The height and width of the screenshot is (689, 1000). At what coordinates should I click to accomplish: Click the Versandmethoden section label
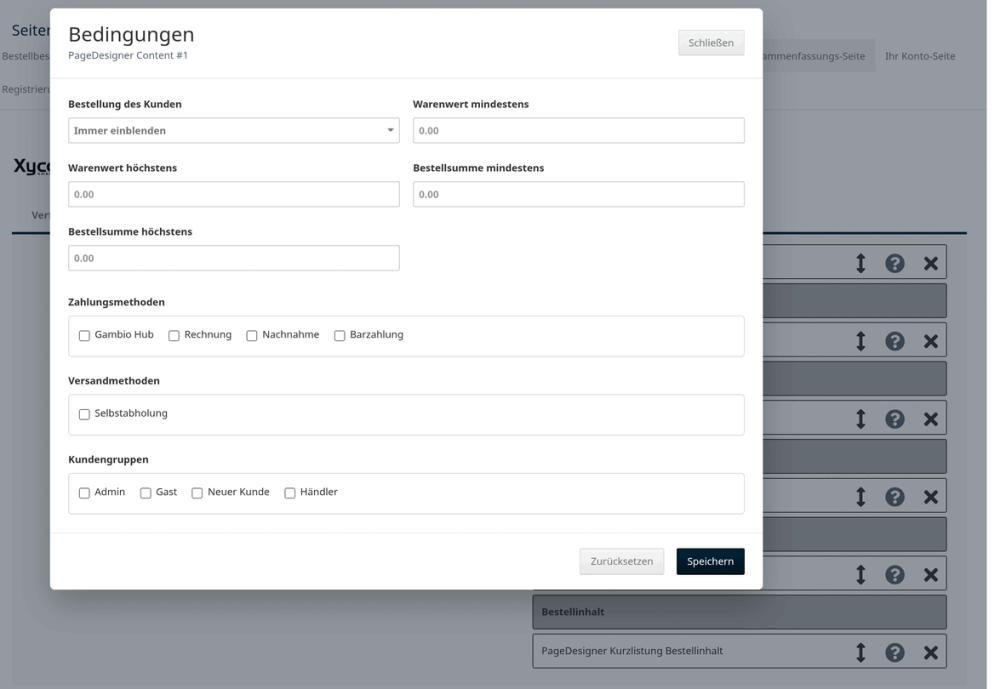coord(114,381)
